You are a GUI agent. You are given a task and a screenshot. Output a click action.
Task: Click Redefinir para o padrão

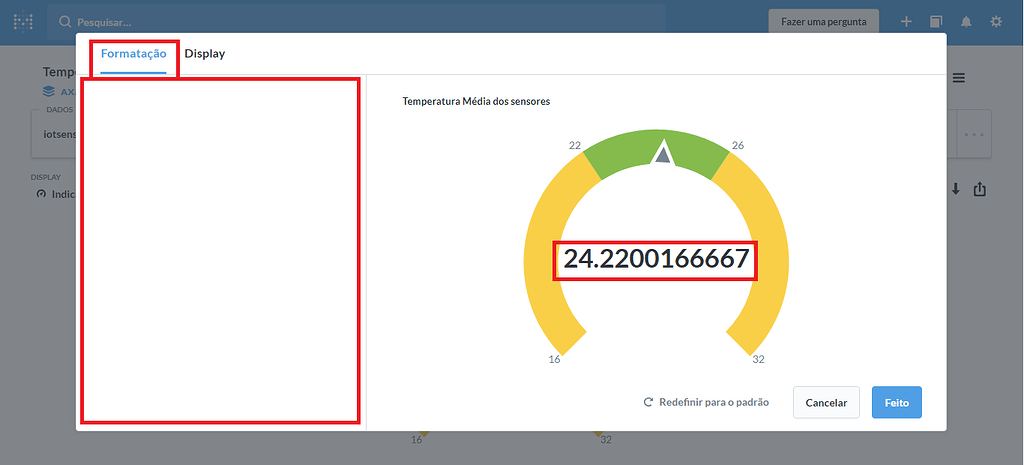point(706,402)
